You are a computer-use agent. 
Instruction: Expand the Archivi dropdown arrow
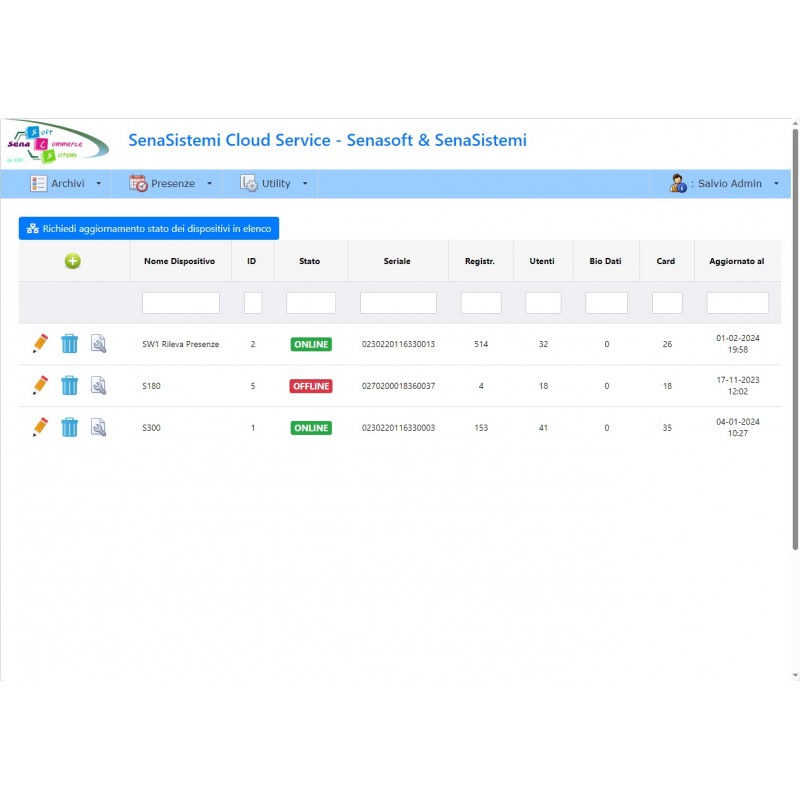98,184
